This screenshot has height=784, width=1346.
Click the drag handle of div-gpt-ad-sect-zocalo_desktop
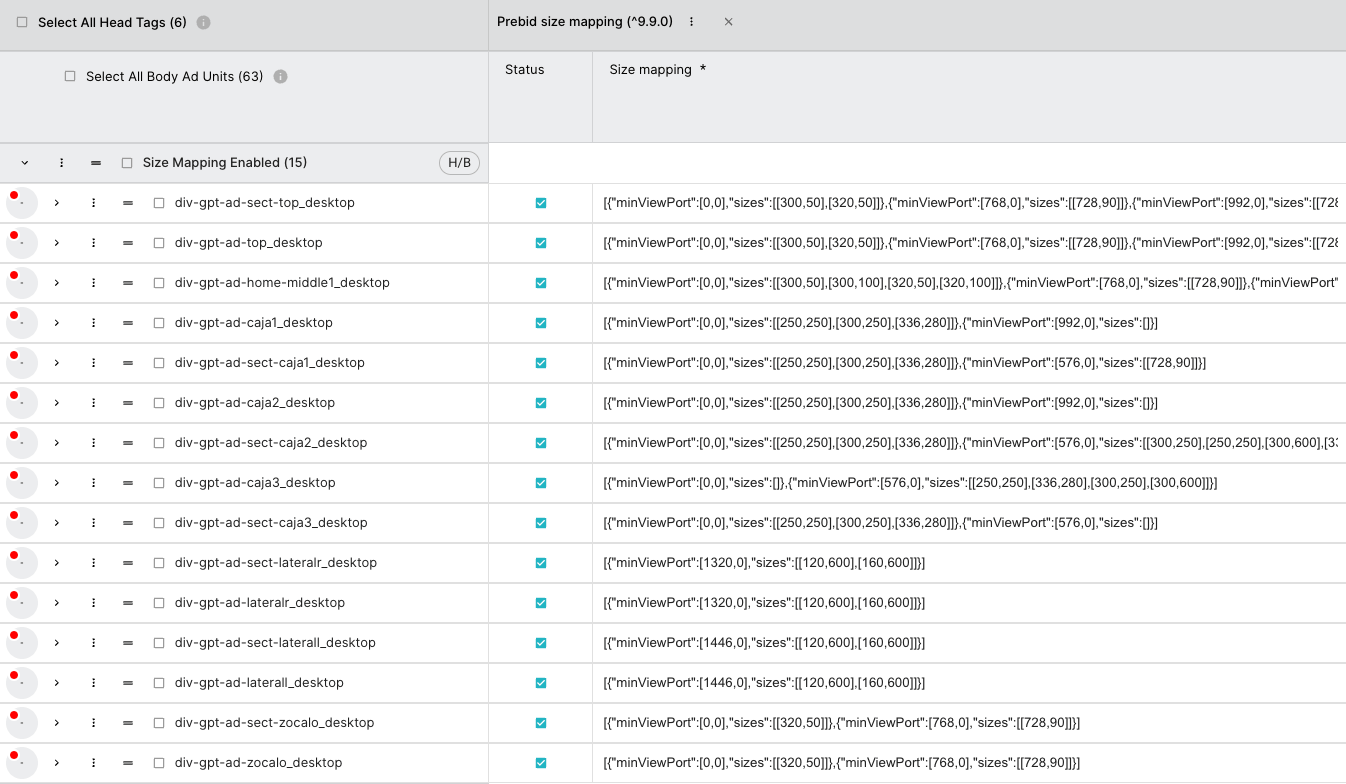(127, 722)
